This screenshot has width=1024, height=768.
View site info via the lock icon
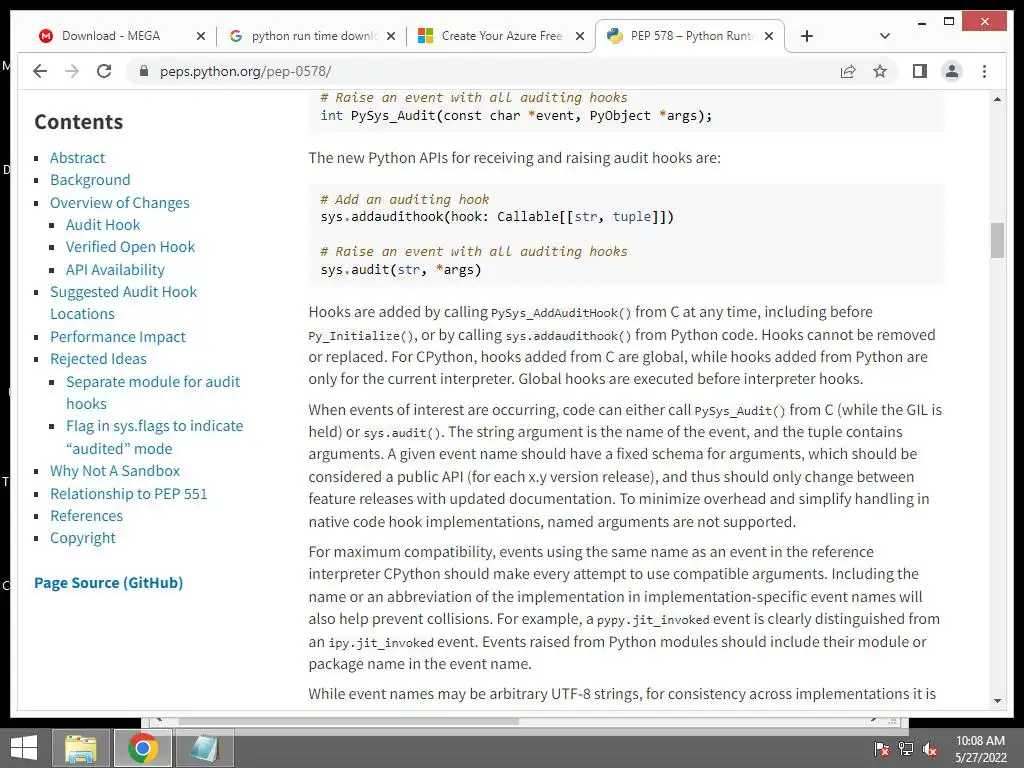(x=144, y=71)
